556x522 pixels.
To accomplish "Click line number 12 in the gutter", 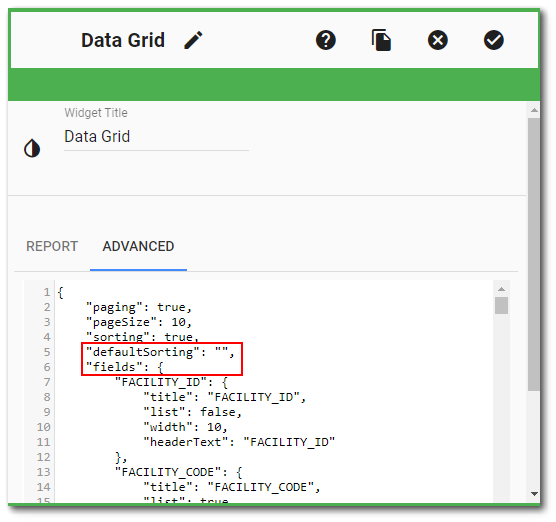I will click(x=44, y=457).
